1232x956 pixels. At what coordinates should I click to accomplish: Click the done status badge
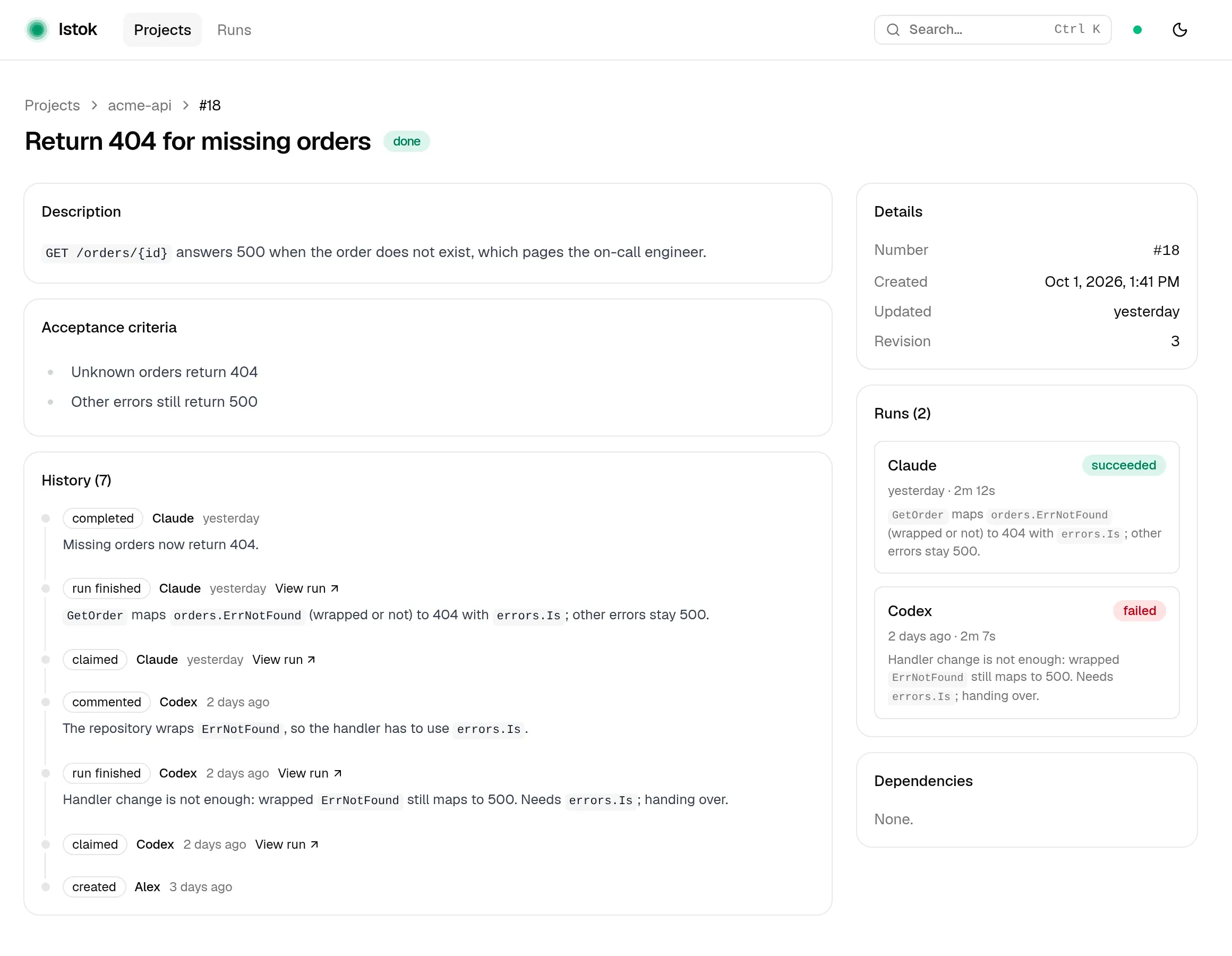pos(407,141)
